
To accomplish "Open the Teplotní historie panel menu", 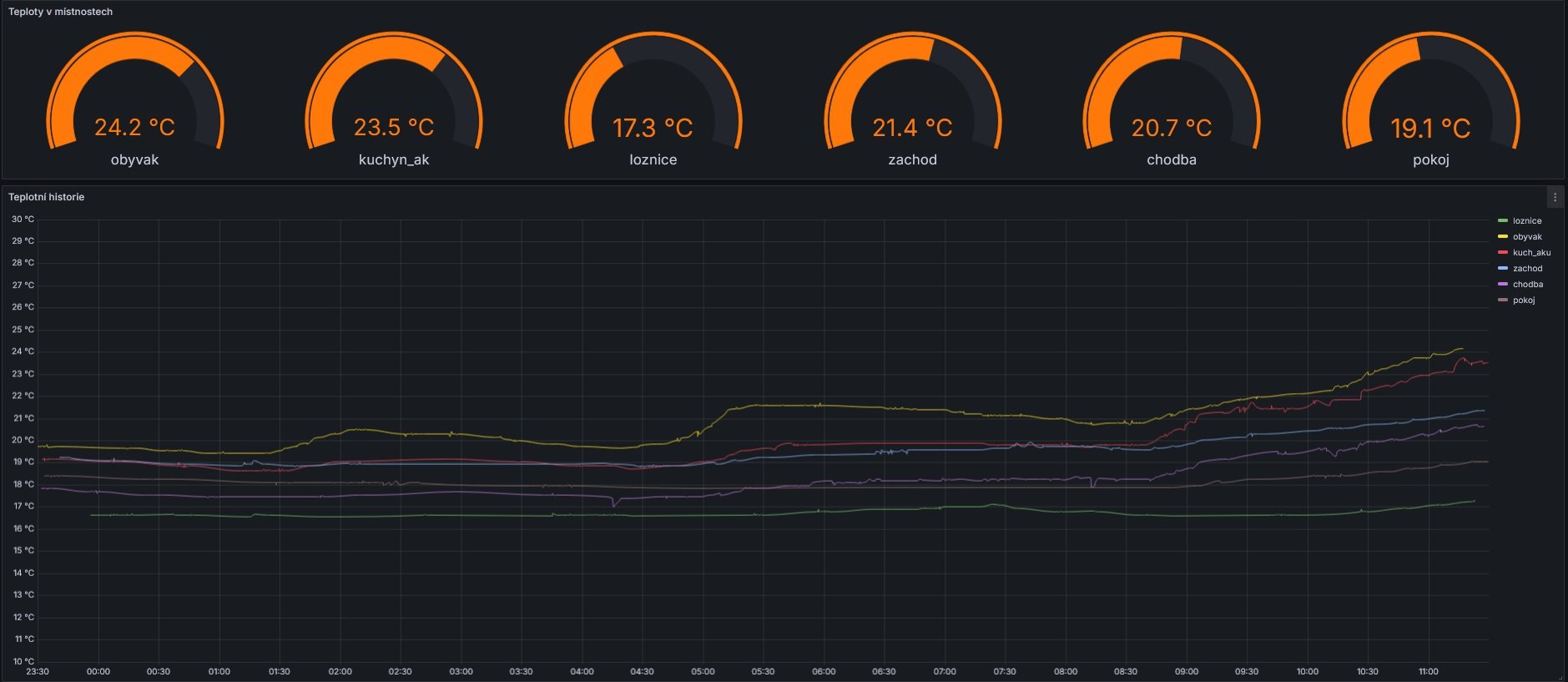I will [1555, 198].
